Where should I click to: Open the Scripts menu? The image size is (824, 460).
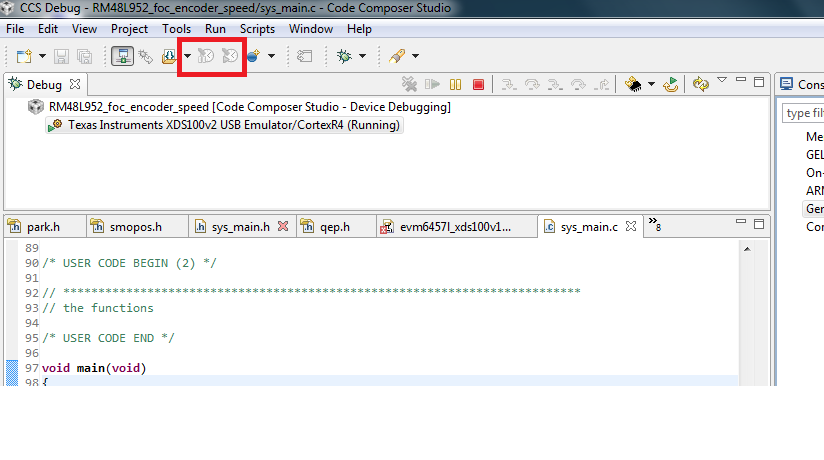pyautogui.click(x=257, y=29)
